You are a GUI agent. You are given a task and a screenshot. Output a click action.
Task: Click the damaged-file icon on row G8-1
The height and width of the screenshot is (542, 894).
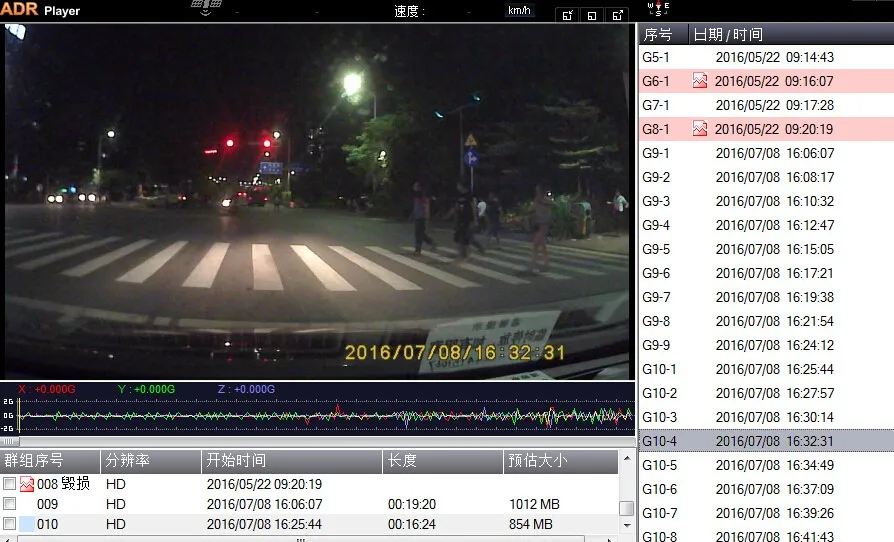pyautogui.click(x=700, y=129)
